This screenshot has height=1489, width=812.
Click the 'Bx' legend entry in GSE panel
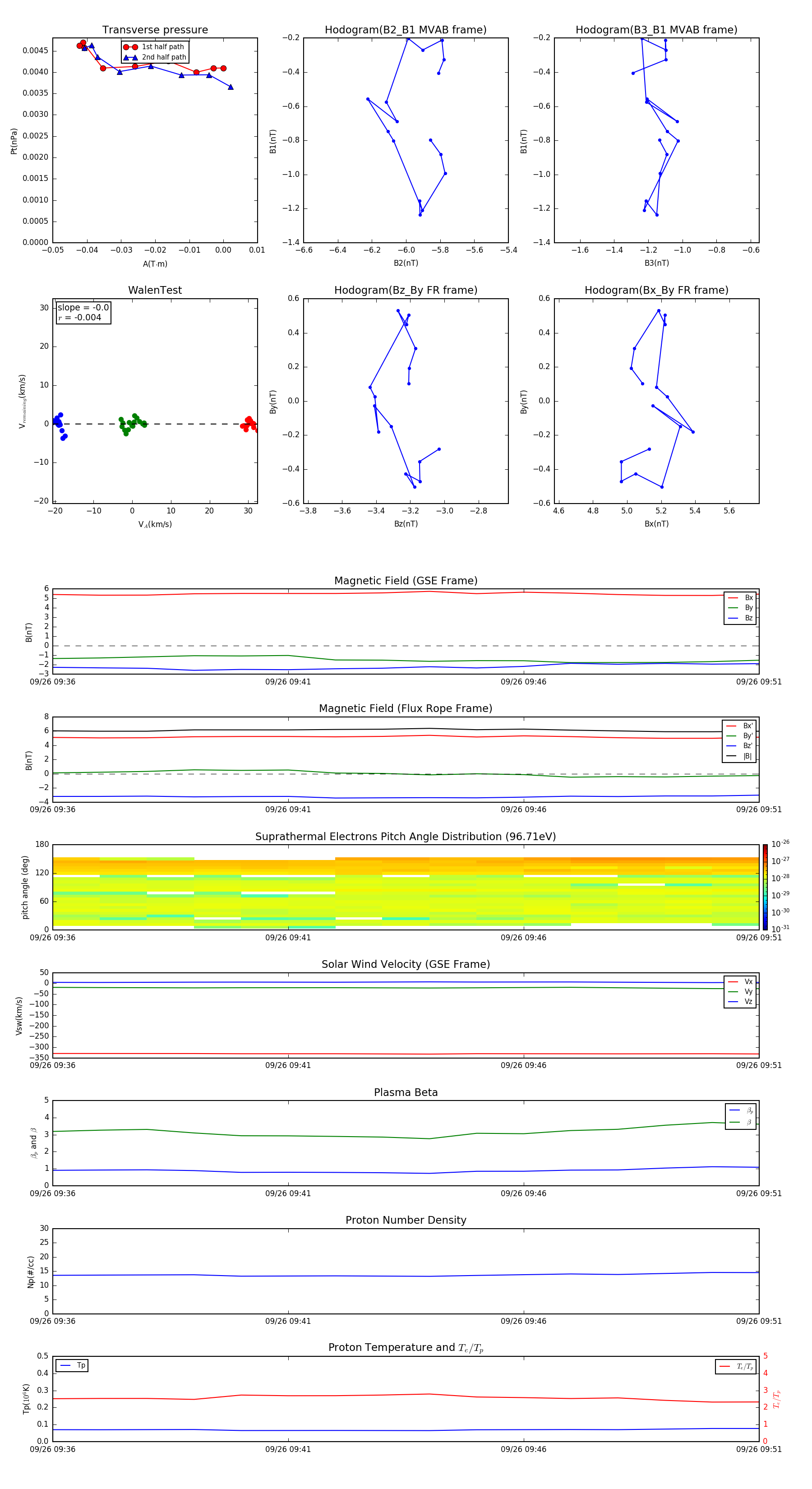[x=740, y=598]
